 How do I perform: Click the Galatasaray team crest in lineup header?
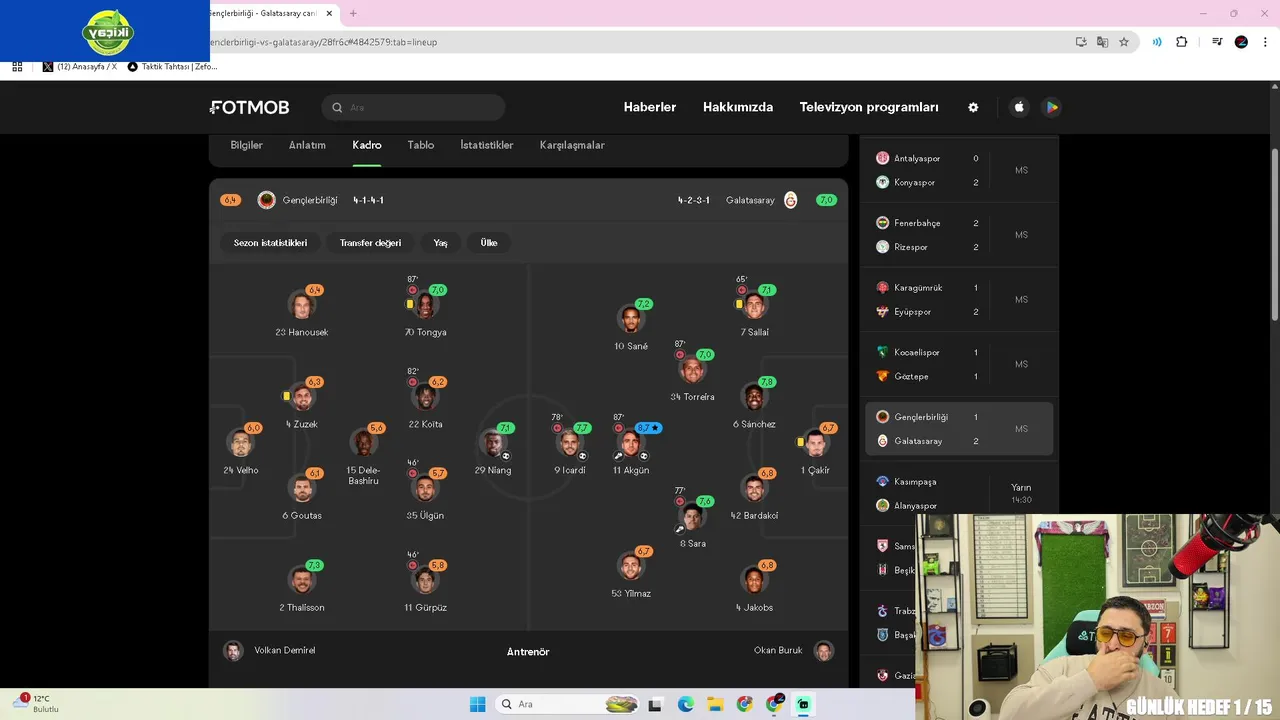pos(790,200)
